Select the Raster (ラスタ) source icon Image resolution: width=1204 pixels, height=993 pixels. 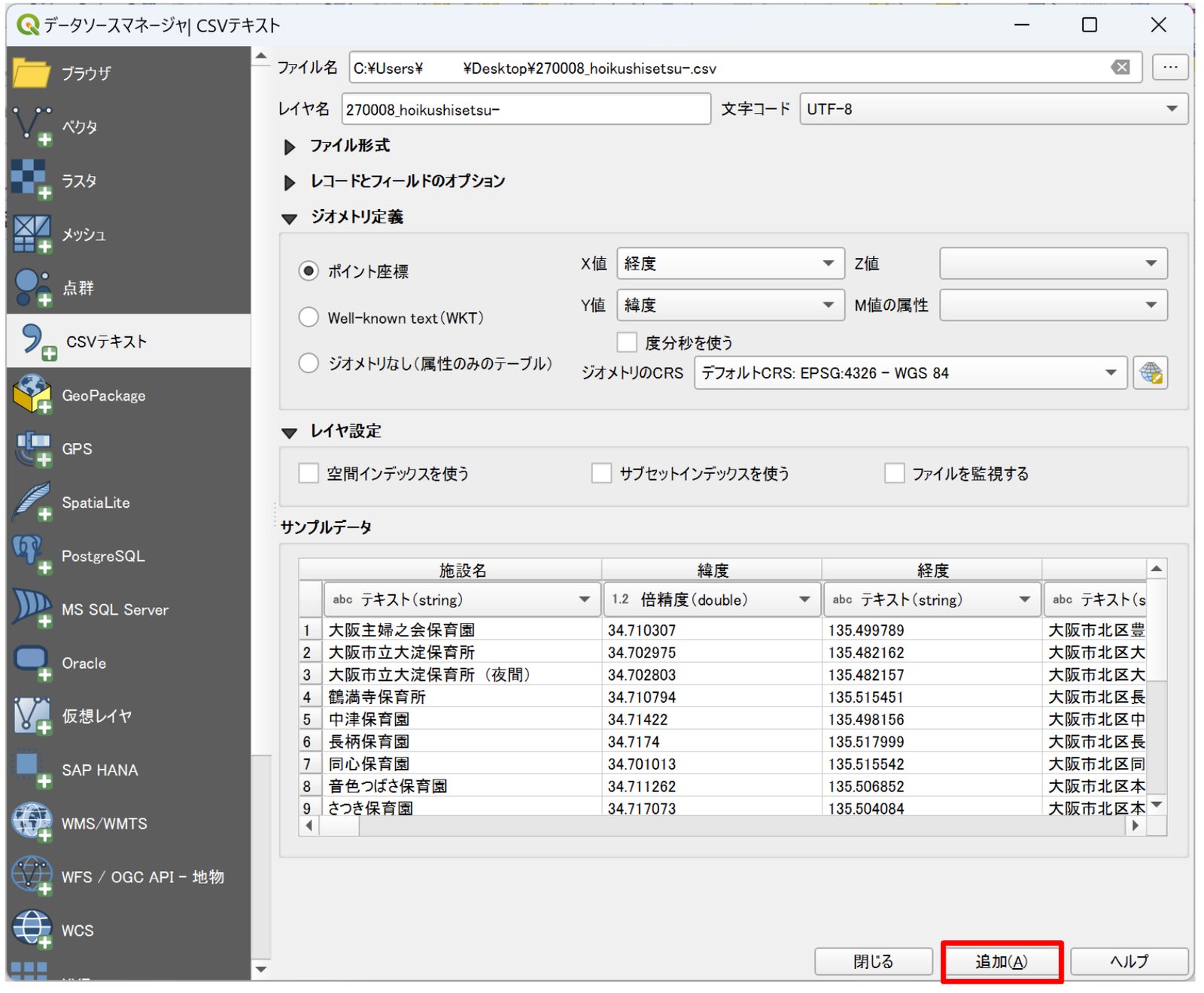click(x=32, y=181)
